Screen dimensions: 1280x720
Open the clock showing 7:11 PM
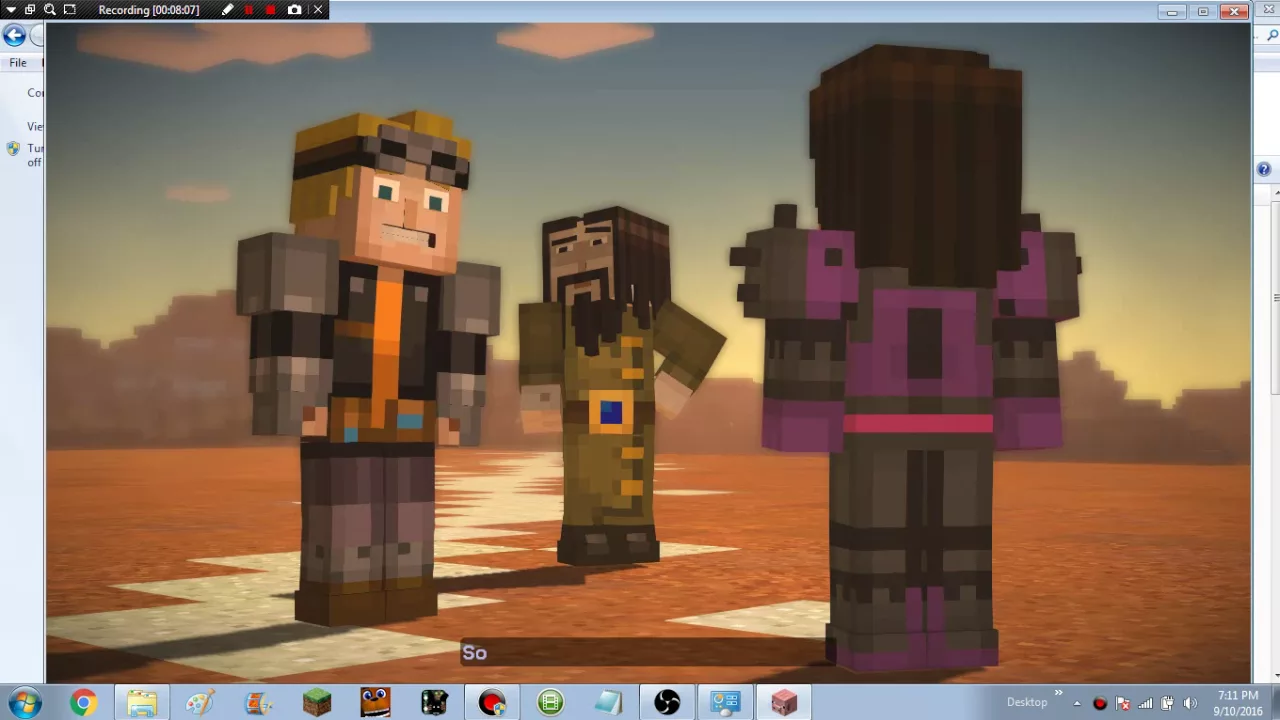(1238, 703)
